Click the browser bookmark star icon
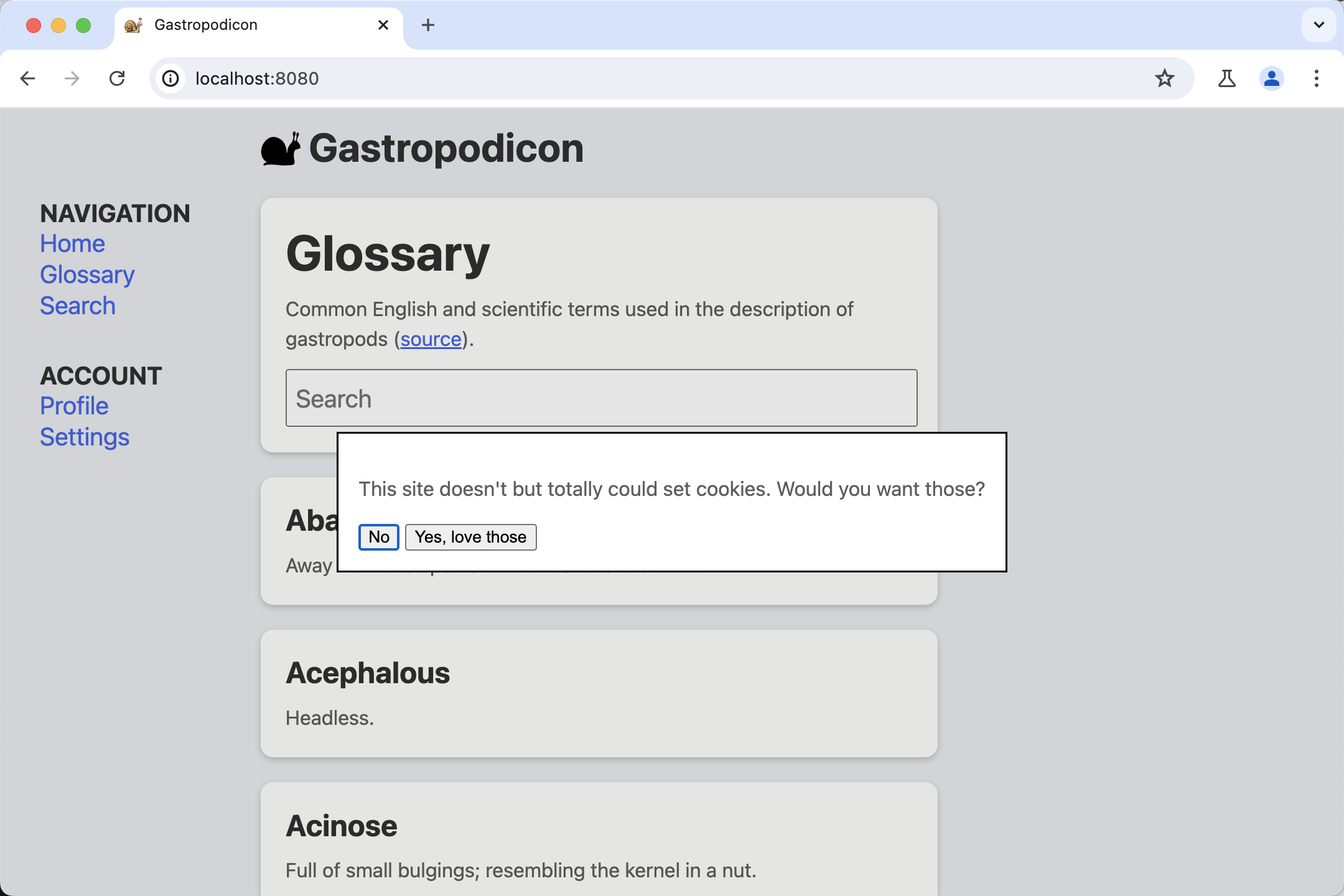 (x=1165, y=78)
